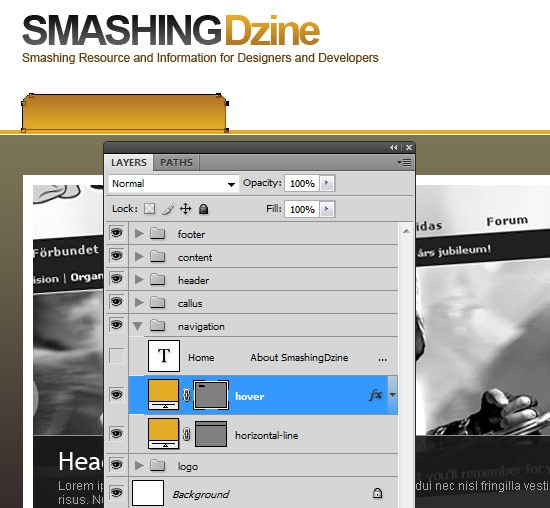Click the callus group folder icon
The width and height of the screenshot is (550, 508).
(x=157, y=302)
